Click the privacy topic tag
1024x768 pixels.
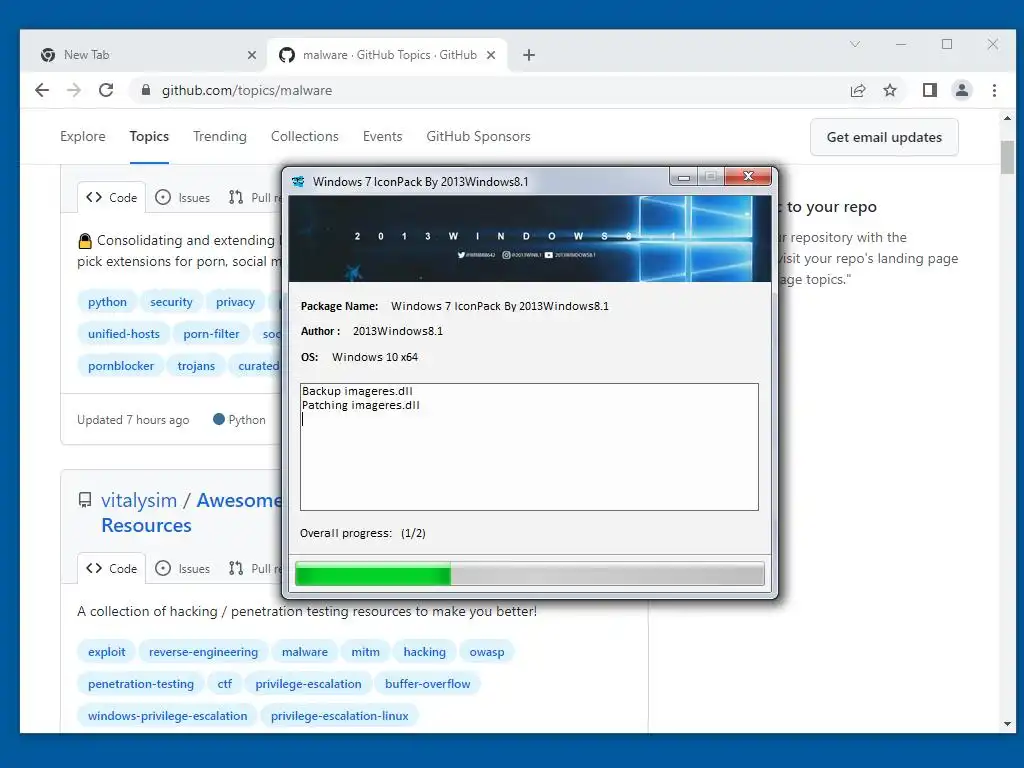(x=235, y=302)
